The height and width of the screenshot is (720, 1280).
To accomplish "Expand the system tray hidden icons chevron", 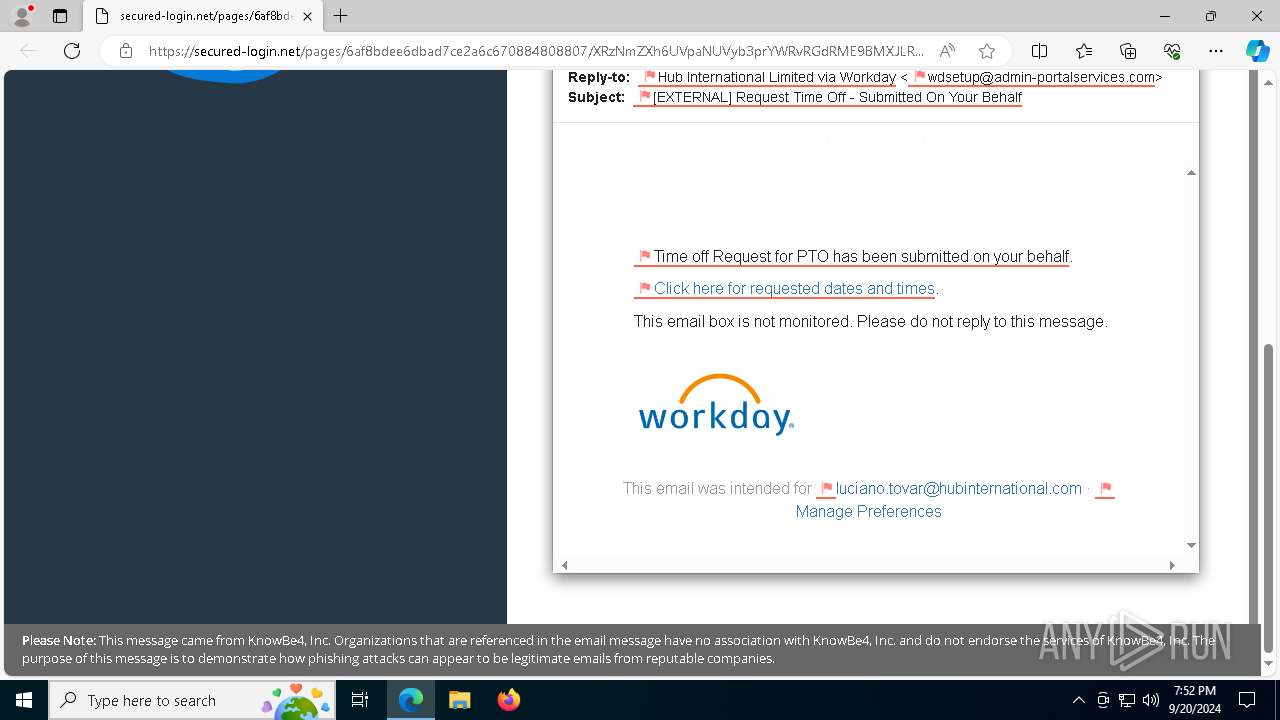I will [x=1078, y=700].
